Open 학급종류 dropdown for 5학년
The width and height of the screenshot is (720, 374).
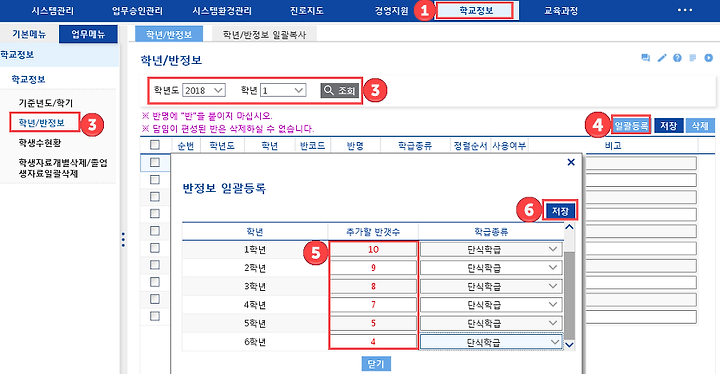pyautogui.click(x=491, y=323)
